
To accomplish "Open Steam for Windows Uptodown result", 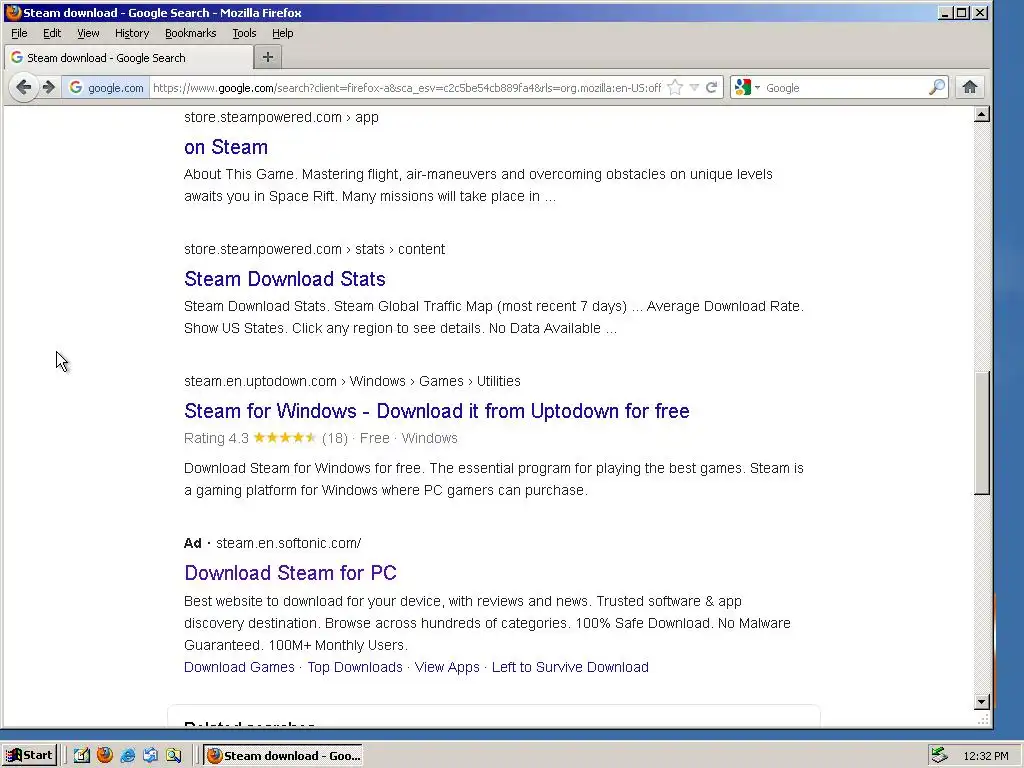I will (x=437, y=411).
